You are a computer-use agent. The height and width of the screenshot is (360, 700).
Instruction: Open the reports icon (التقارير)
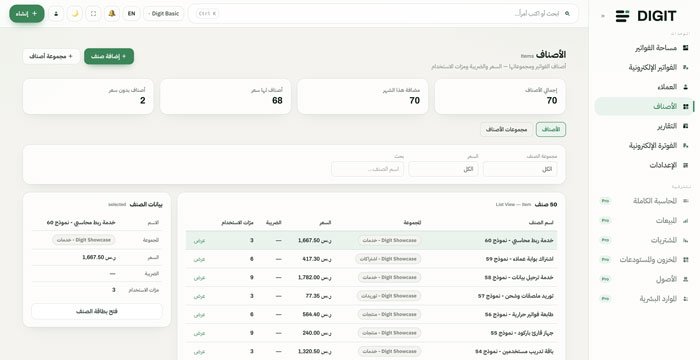tap(686, 126)
